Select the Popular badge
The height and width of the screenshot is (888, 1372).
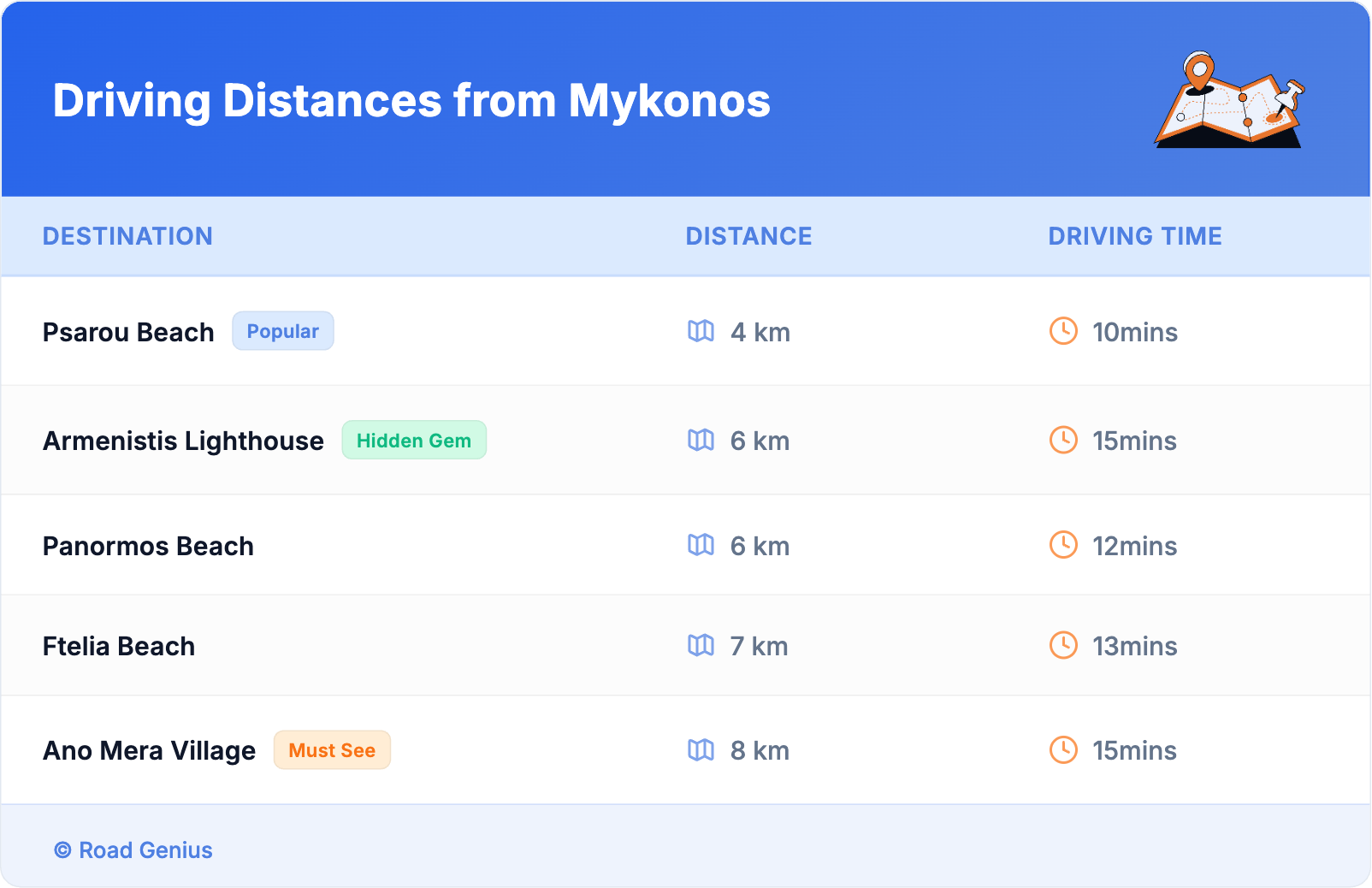[x=282, y=331]
